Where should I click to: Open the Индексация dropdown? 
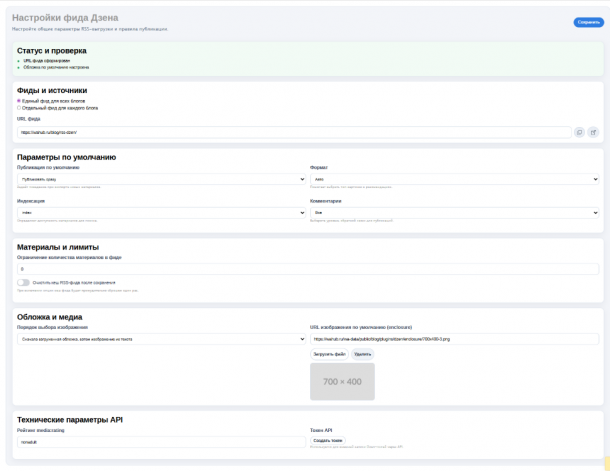click(161, 212)
